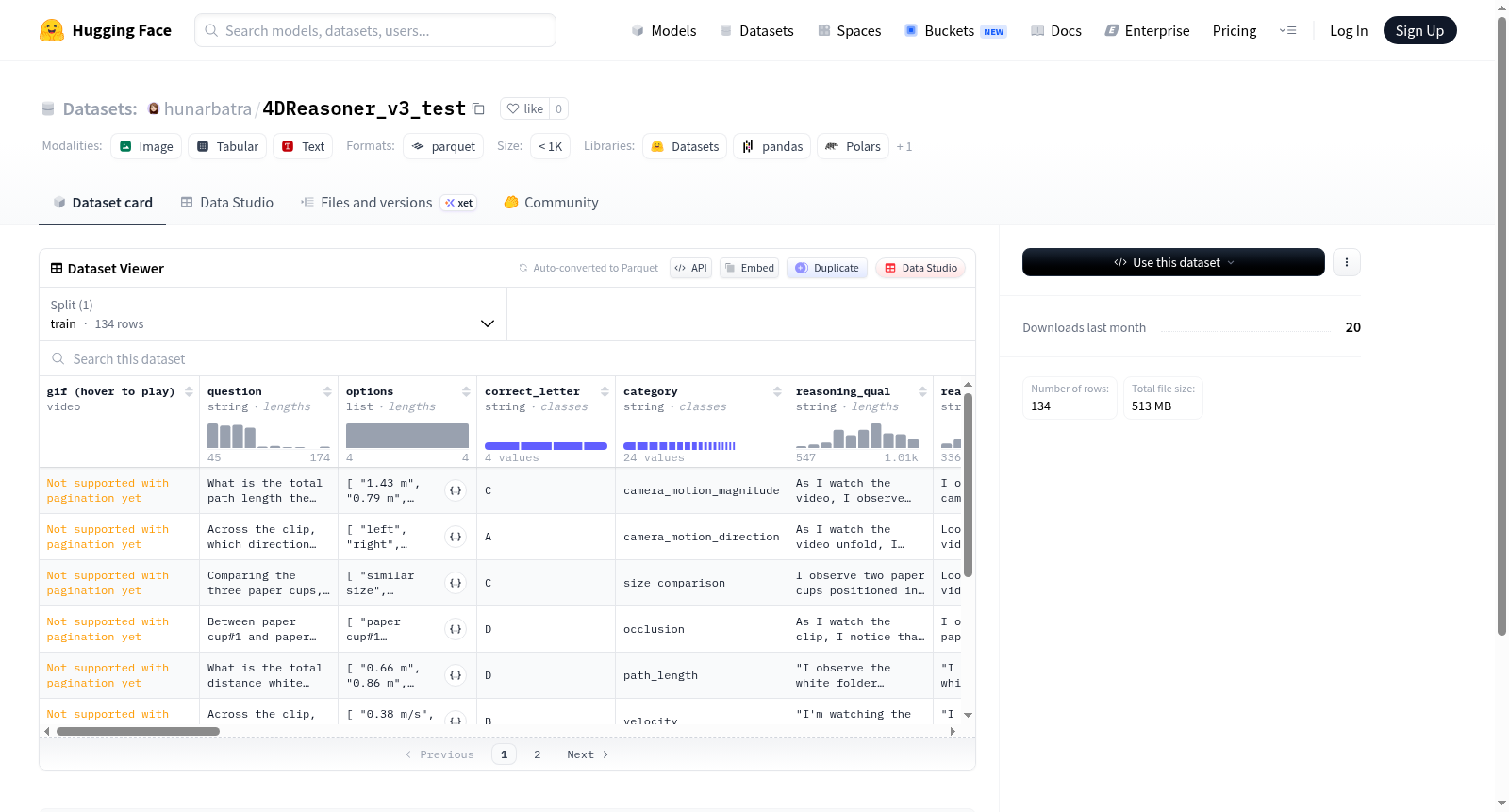Screen dimensions: 1509x812
Task: Click Log In
Action: [x=1349, y=30]
